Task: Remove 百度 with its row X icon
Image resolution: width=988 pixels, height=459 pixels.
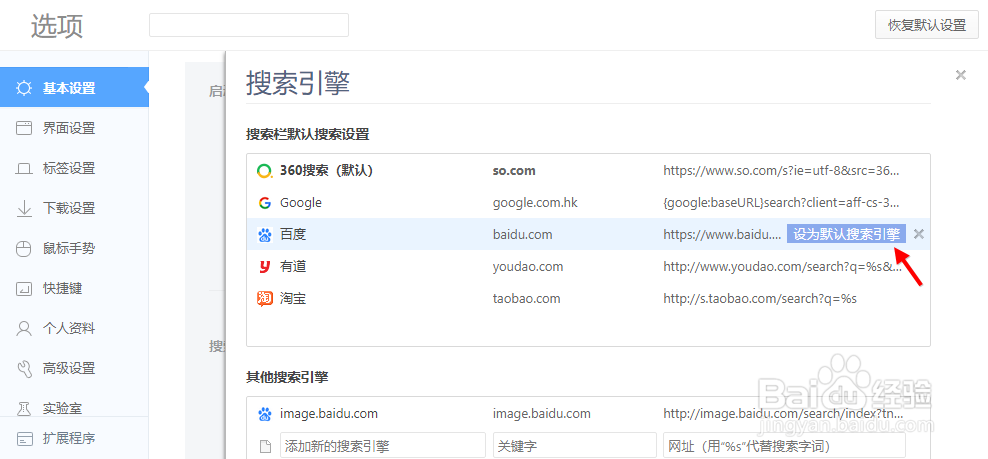Action: 919,234
